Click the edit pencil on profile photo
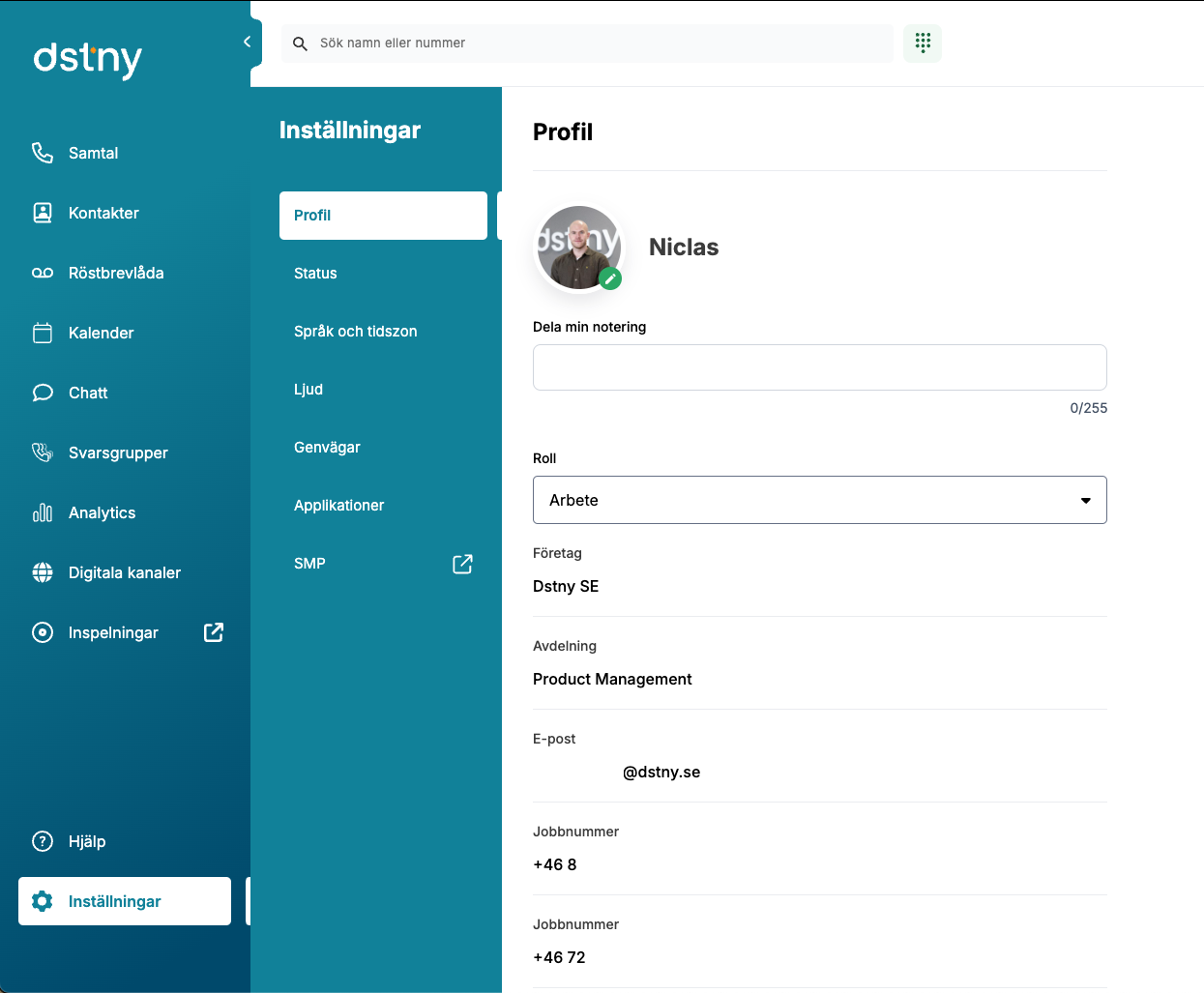 click(610, 278)
